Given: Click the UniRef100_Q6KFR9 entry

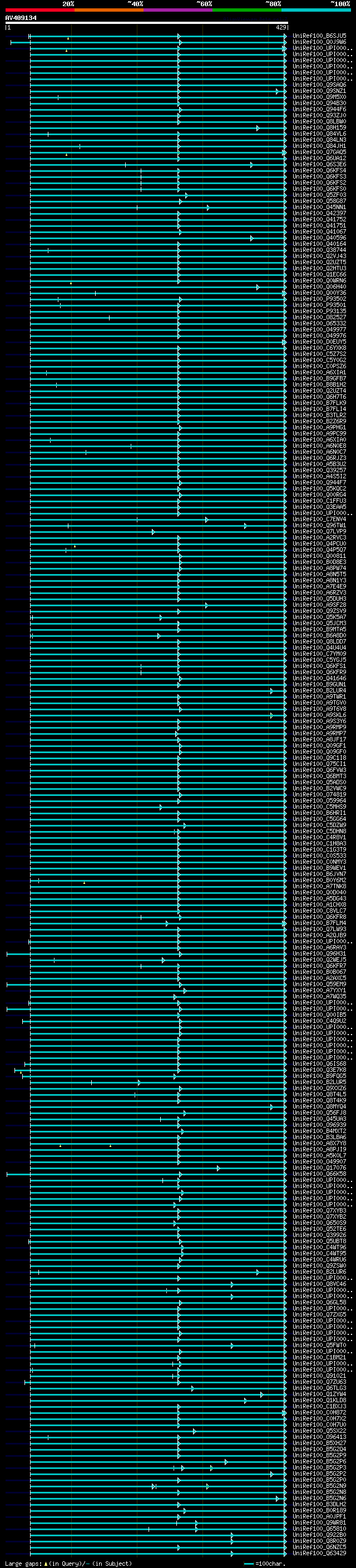Looking at the screenshot, I should (x=319, y=672).
